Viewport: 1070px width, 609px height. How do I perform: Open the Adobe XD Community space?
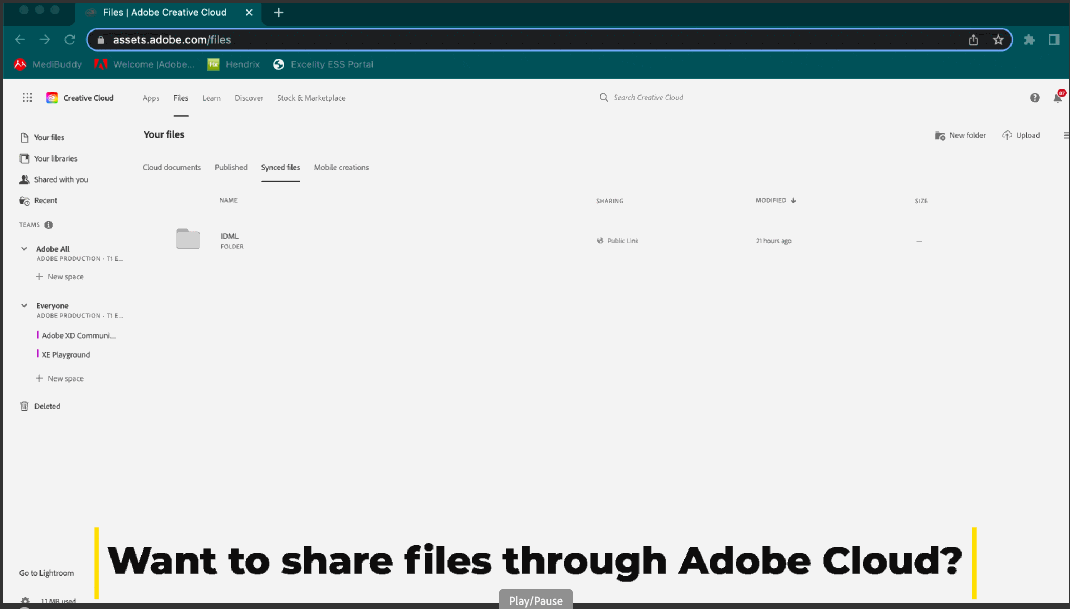coord(77,335)
